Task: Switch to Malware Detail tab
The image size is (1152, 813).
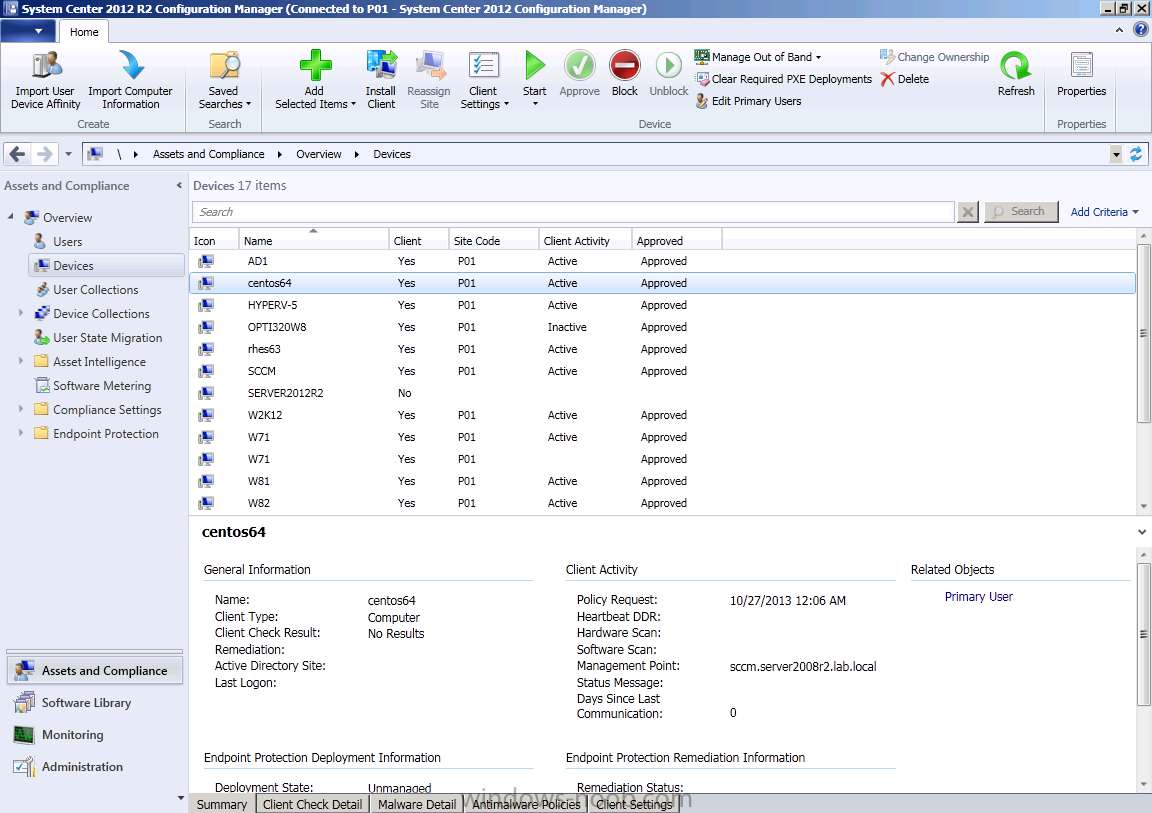Action: click(x=417, y=804)
